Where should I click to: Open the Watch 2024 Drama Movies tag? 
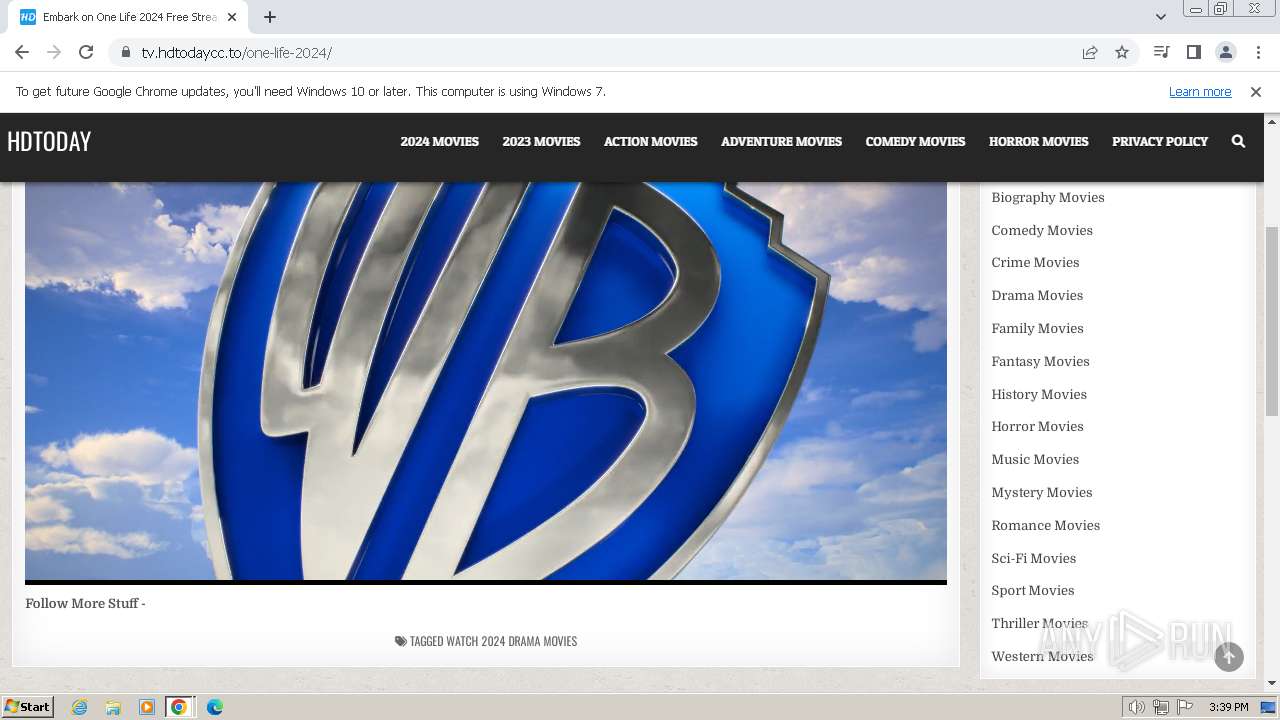point(511,641)
